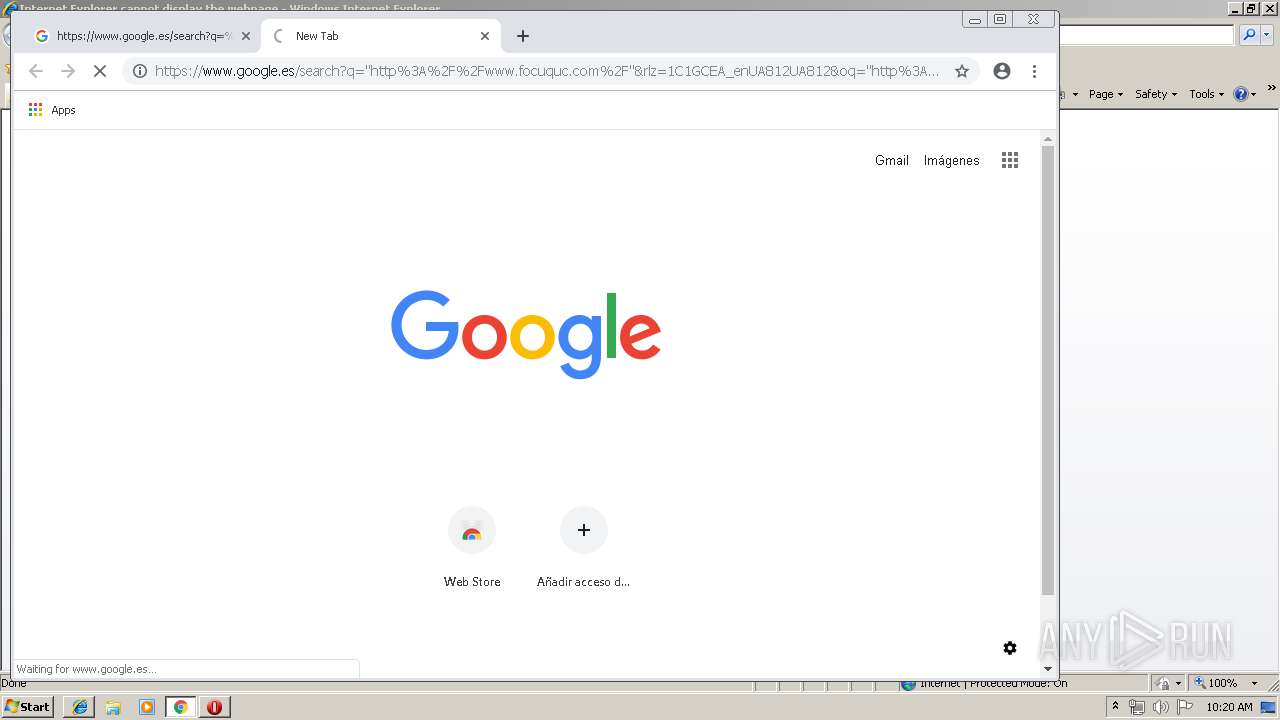Image resolution: width=1280 pixels, height=720 pixels.
Task: Add a shortcut via Añadir acceso directo
Action: (584, 547)
